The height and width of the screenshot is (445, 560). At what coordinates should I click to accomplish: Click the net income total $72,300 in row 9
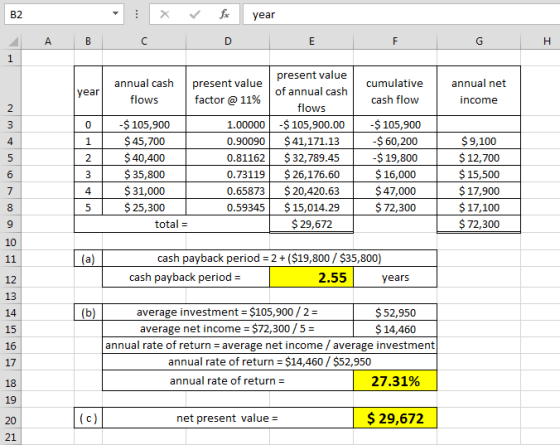479,224
